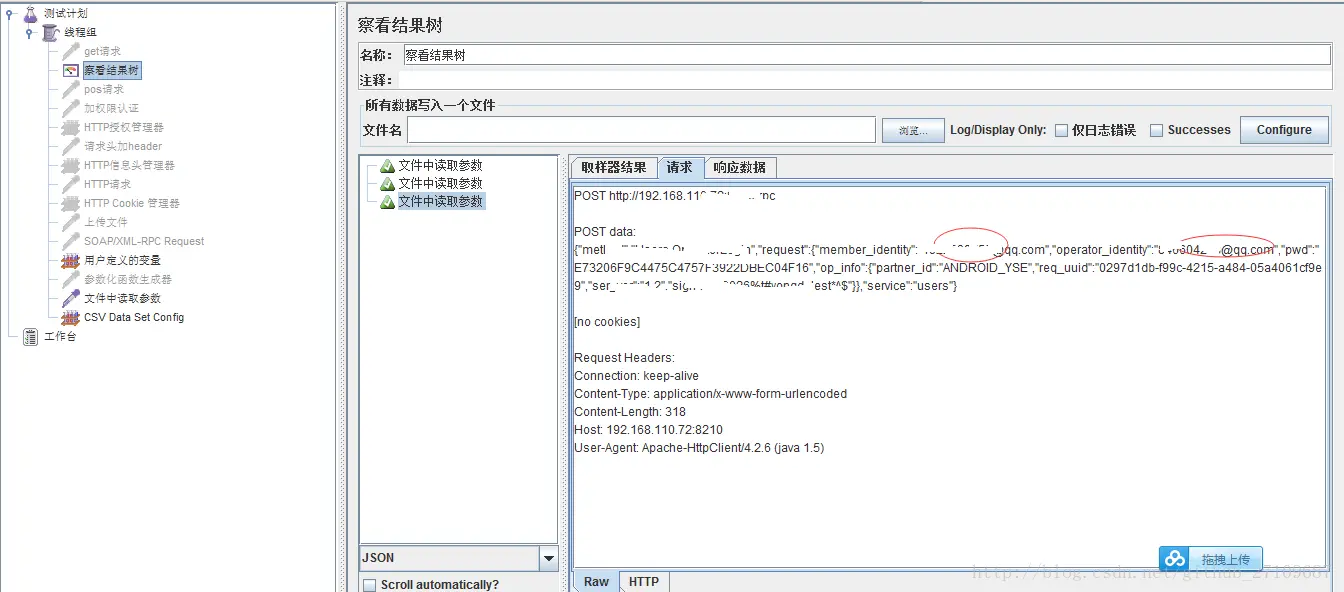This screenshot has width=1344, height=592.
Task: Select 请求头加header in the tree
Action: [123, 147]
